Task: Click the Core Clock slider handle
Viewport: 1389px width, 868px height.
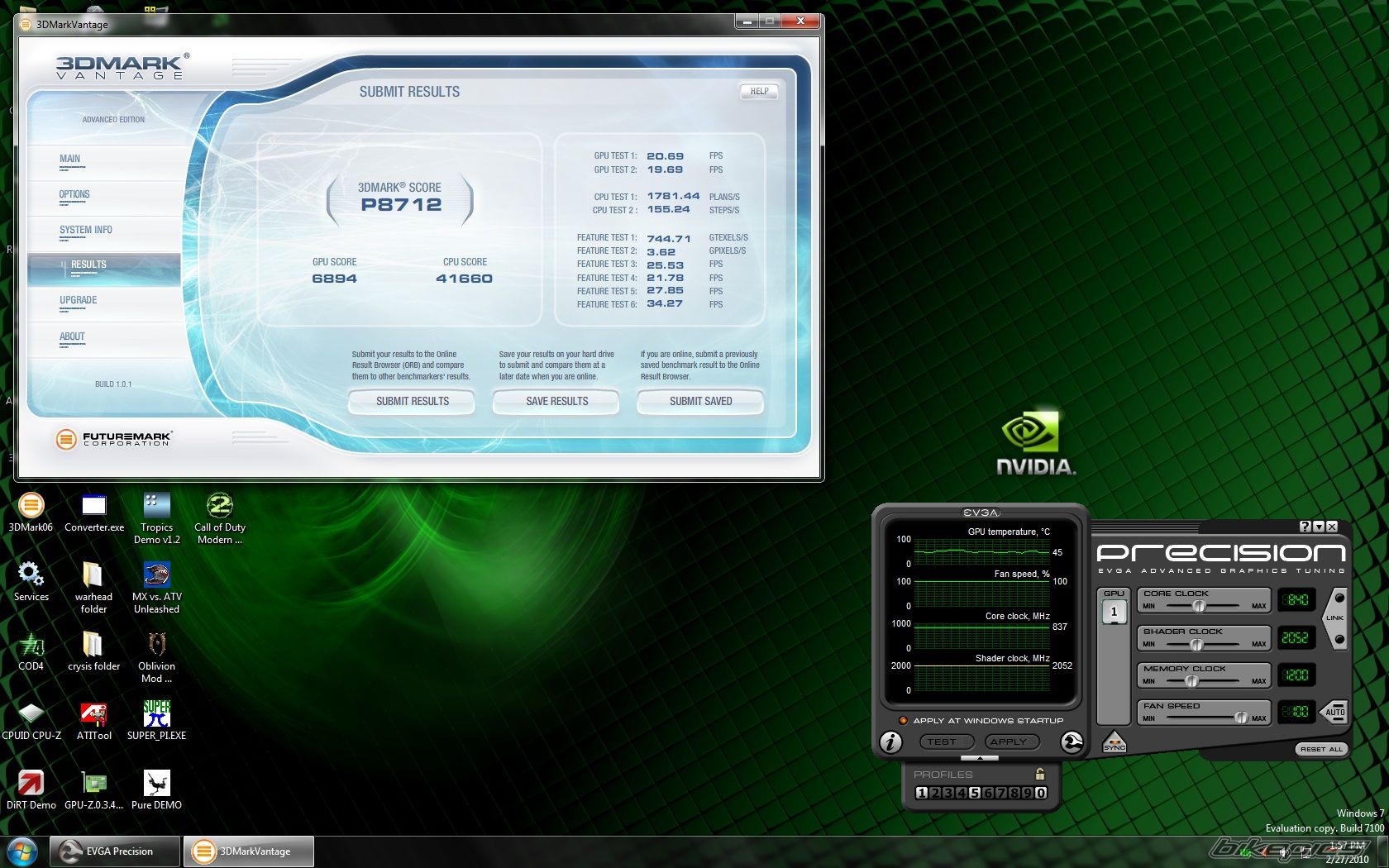Action: click(x=1198, y=606)
